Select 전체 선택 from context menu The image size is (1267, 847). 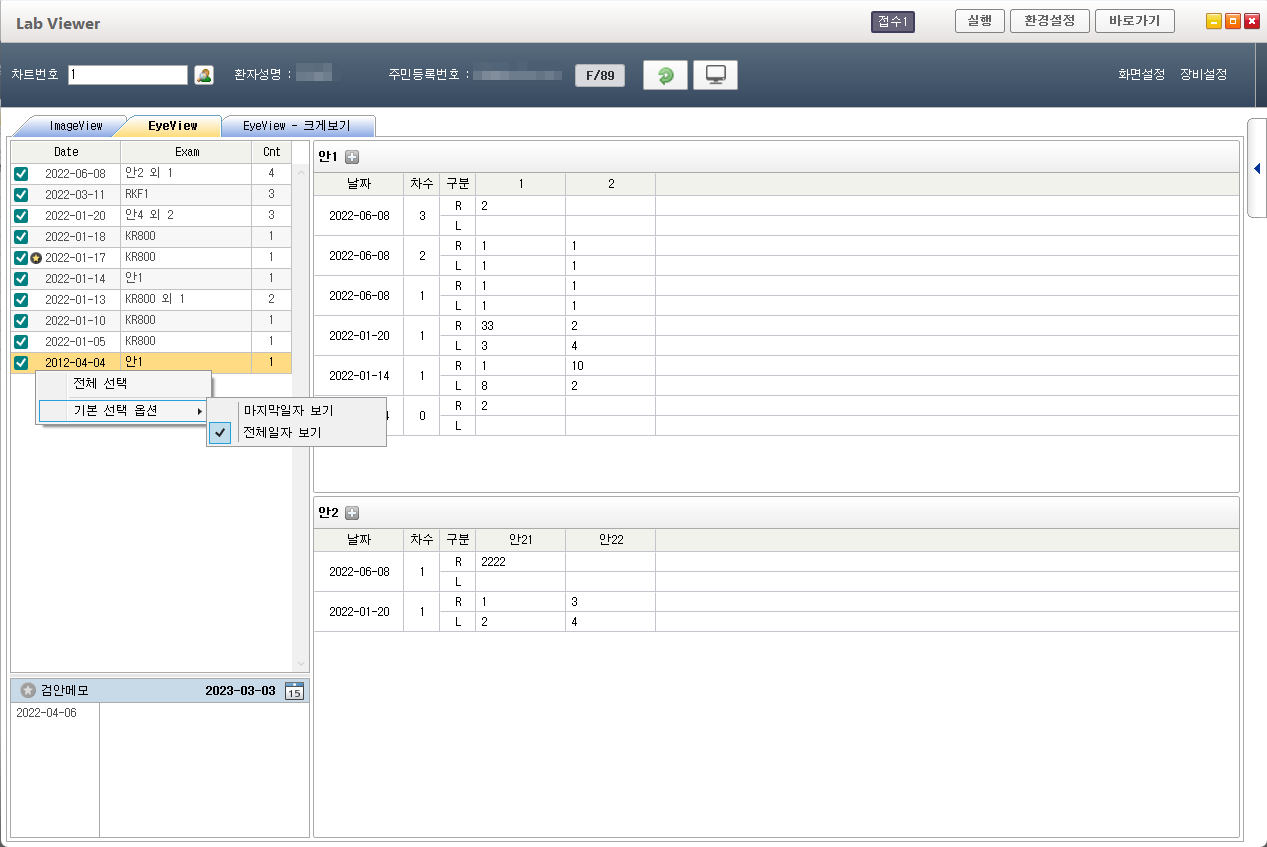100,384
